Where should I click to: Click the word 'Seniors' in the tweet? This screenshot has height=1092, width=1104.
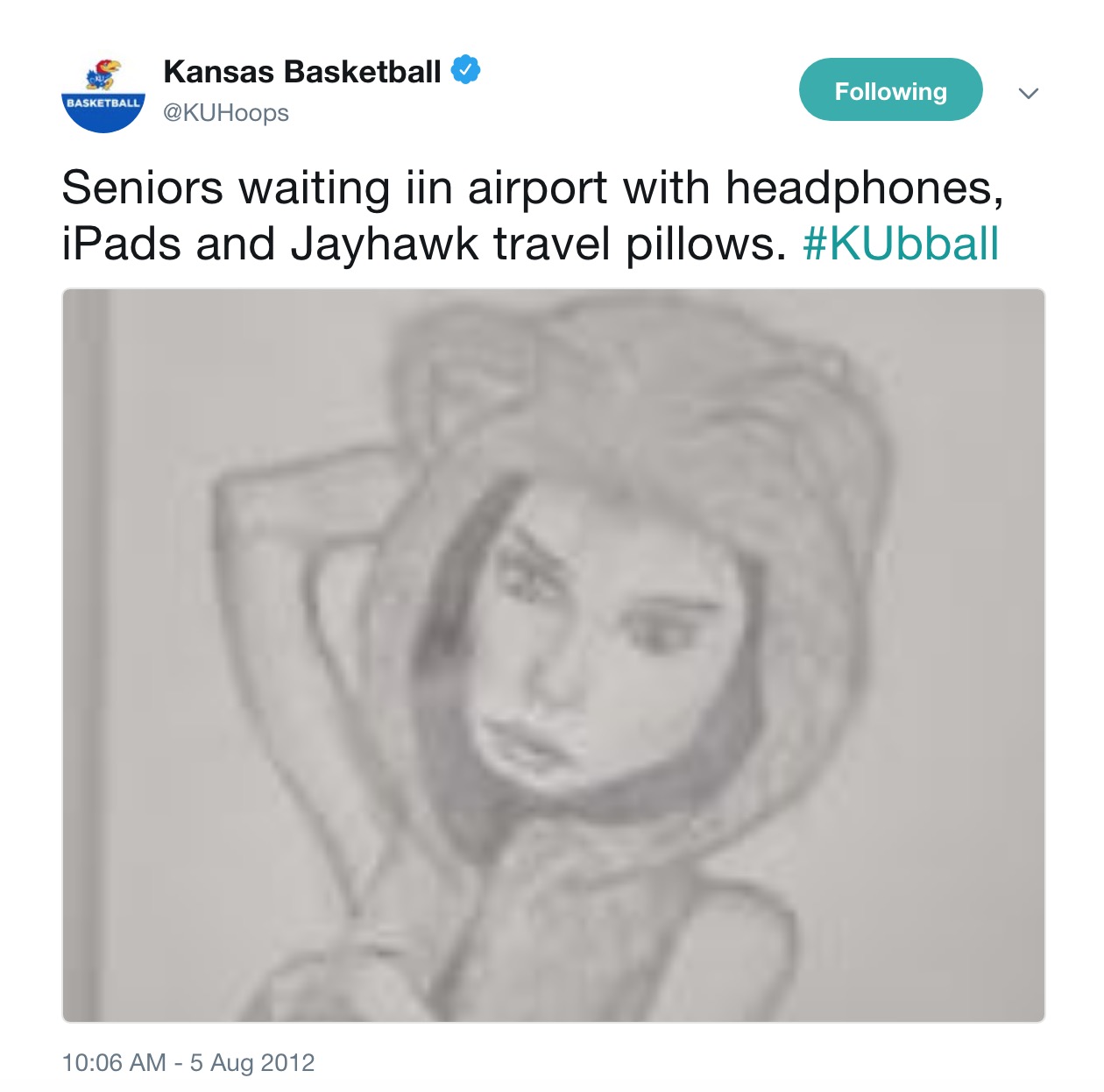[142, 188]
